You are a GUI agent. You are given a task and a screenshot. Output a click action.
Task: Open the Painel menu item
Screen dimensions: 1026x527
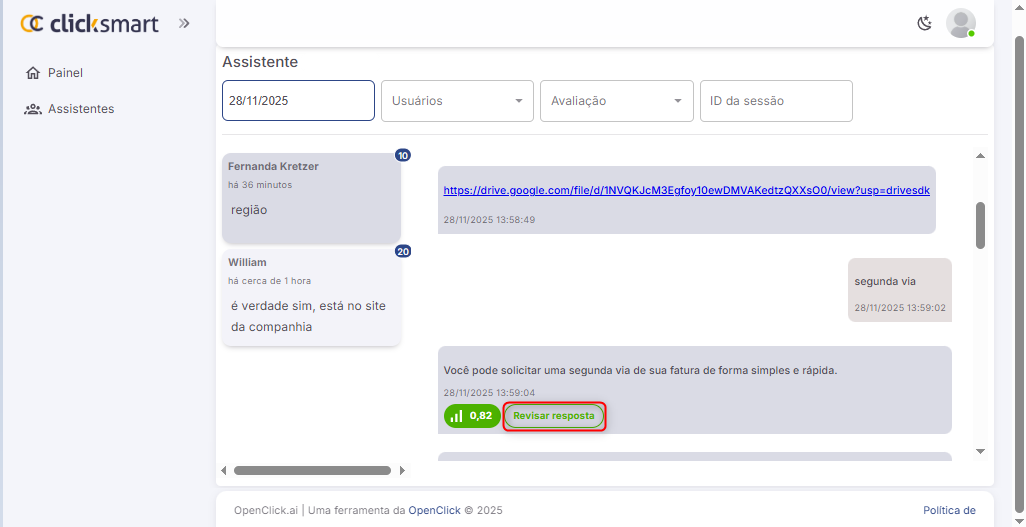(65, 73)
